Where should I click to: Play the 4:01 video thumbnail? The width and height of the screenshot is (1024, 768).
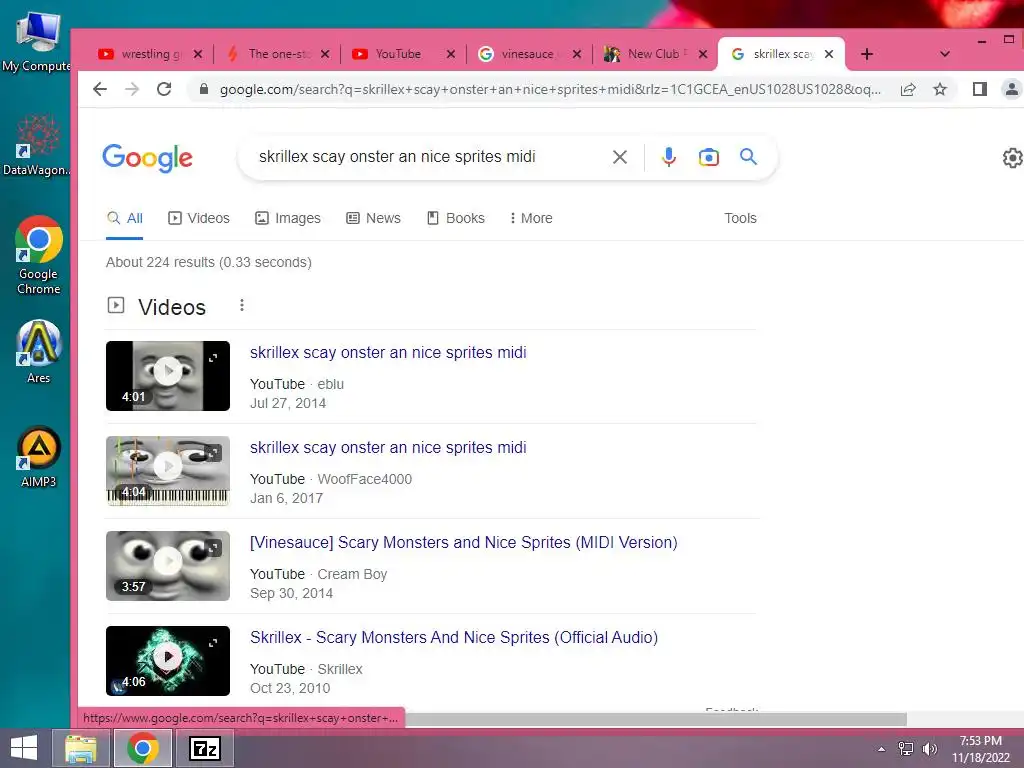168,376
